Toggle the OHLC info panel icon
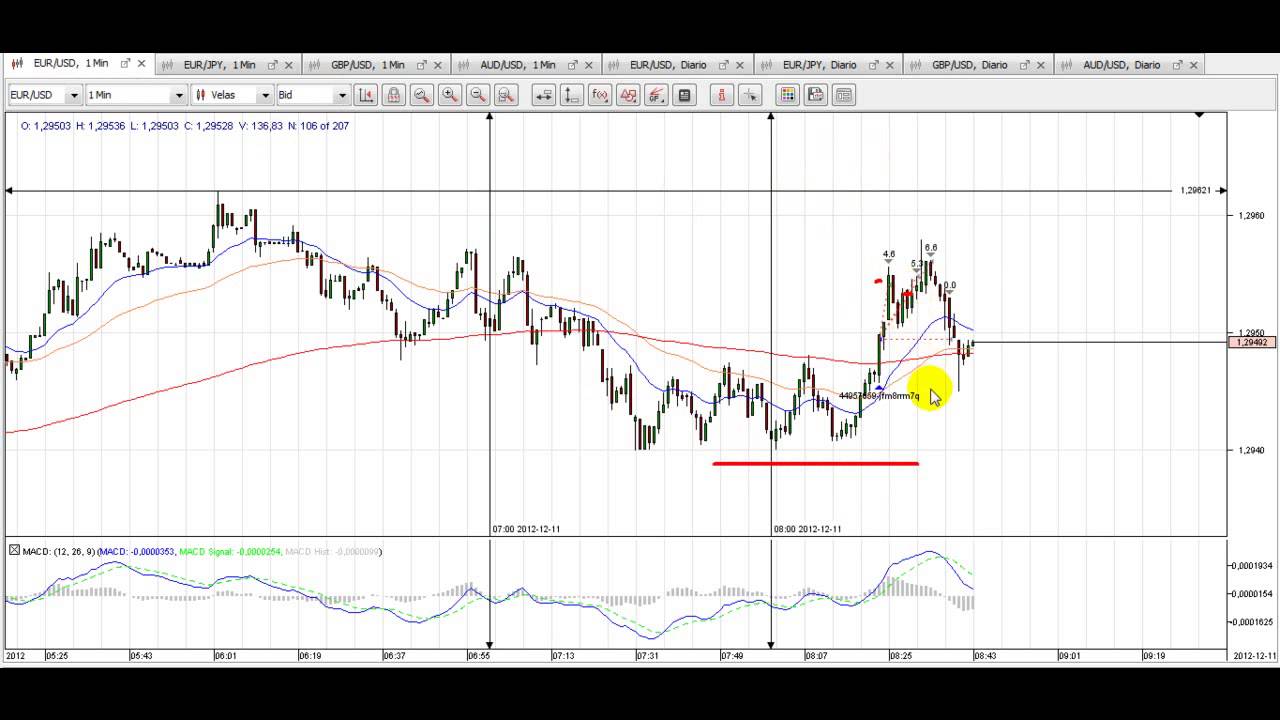 click(684, 95)
